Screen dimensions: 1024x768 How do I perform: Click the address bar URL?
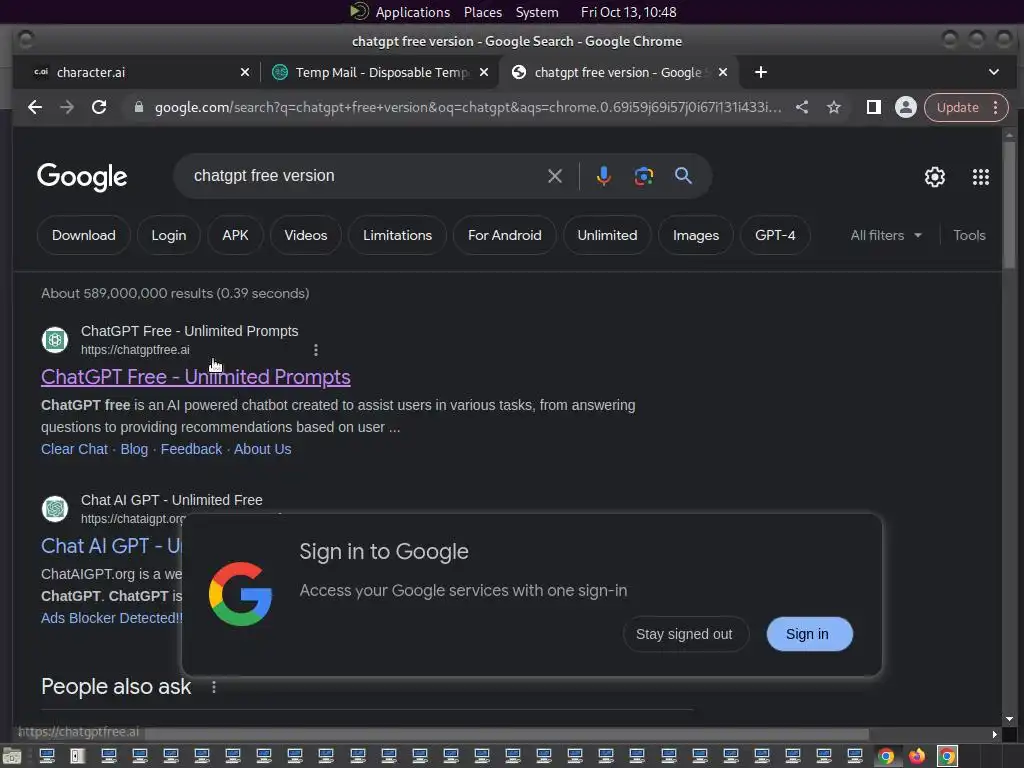click(x=467, y=107)
